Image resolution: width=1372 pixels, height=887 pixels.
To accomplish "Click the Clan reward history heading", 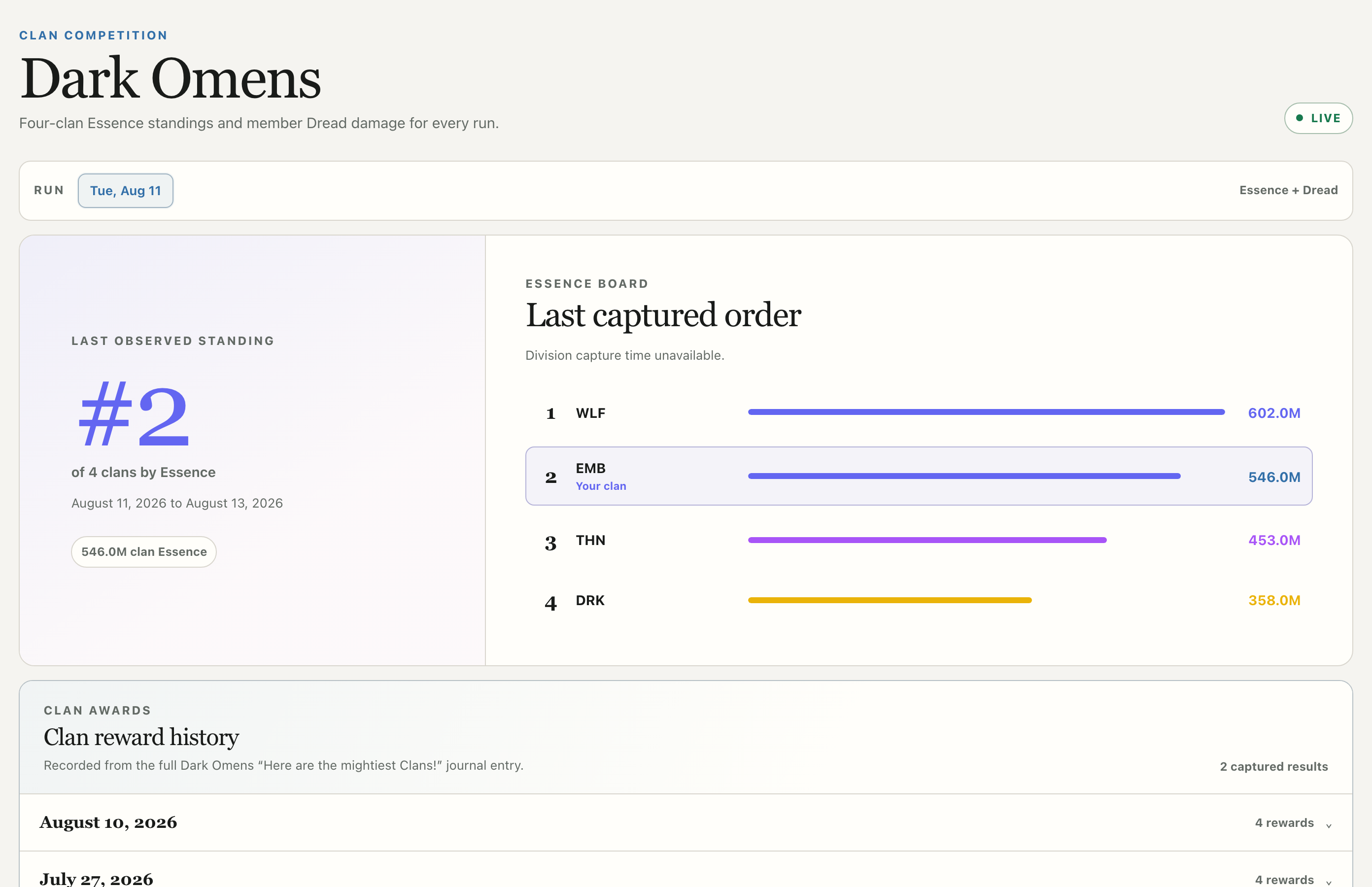I will (x=141, y=737).
